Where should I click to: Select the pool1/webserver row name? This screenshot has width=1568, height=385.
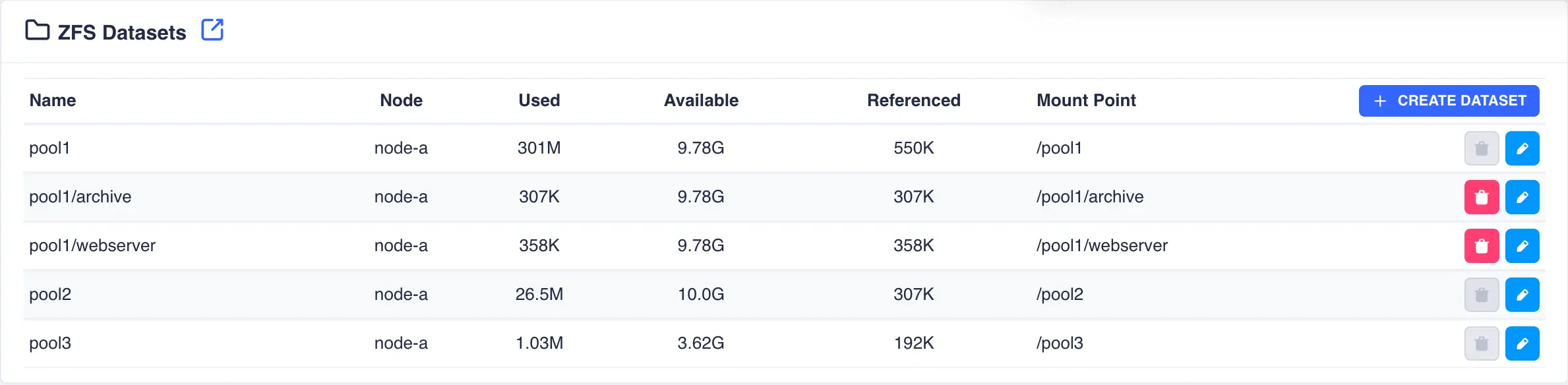coord(92,245)
